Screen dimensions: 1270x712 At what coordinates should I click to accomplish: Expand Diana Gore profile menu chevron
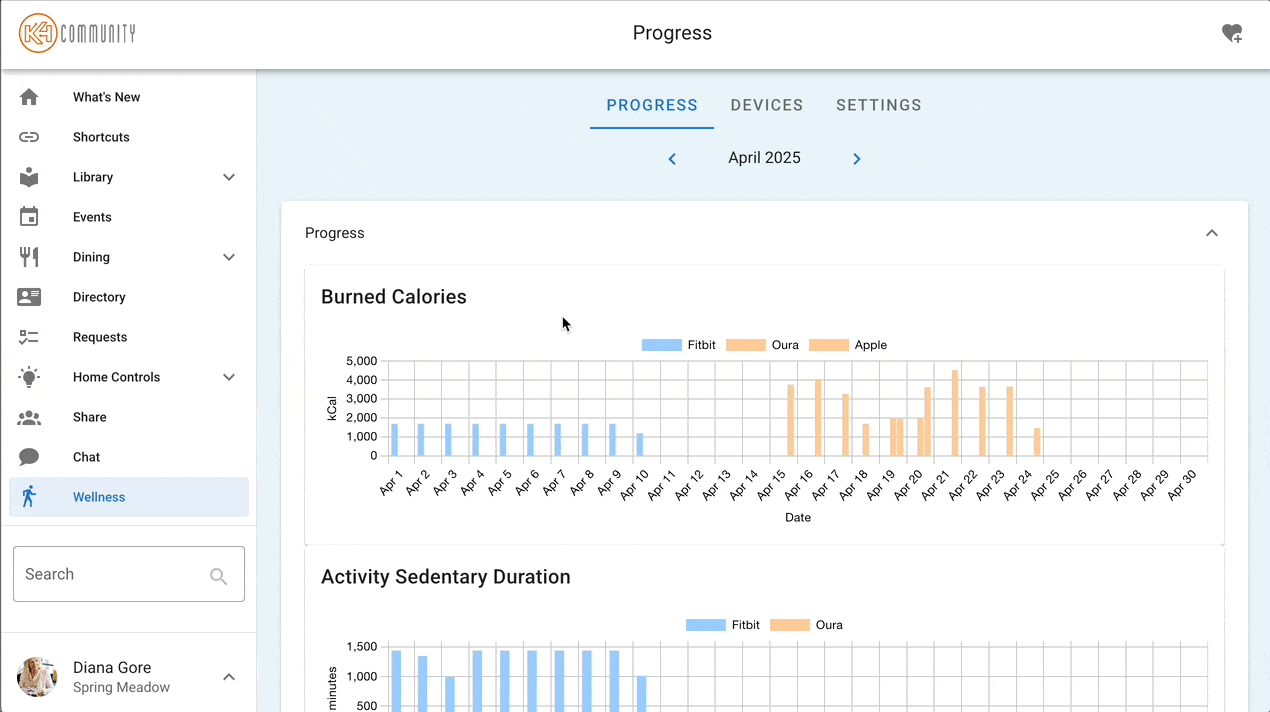click(x=229, y=677)
